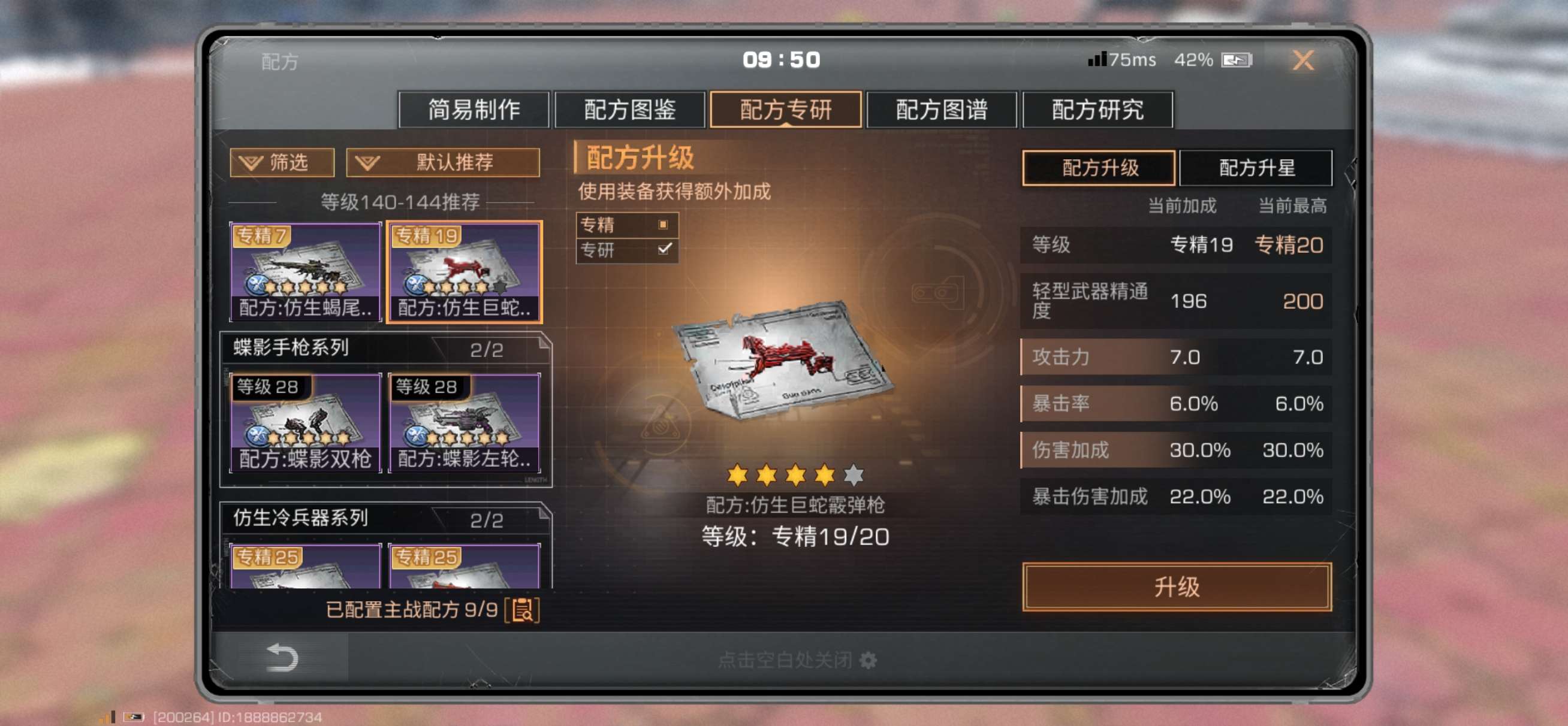Viewport: 1568px width, 726px height.
Task: Close the recipe window with the X
Action: [x=1302, y=60]
